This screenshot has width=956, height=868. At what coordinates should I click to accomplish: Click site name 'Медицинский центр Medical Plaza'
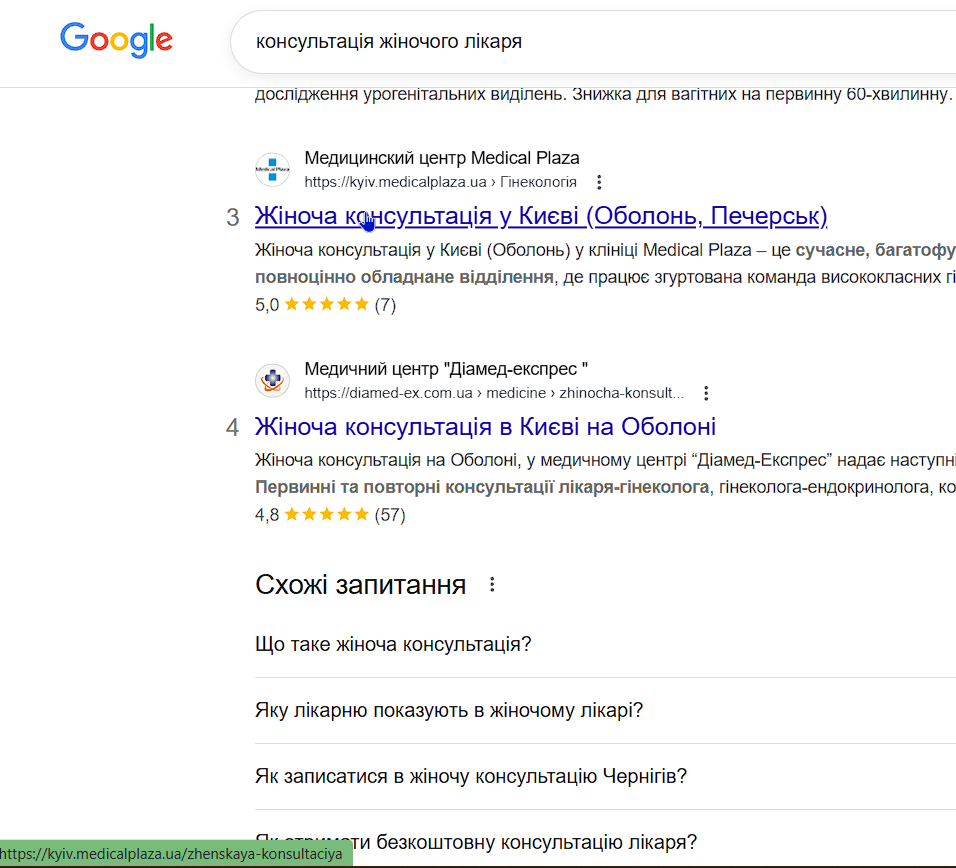tap(441, 158)
